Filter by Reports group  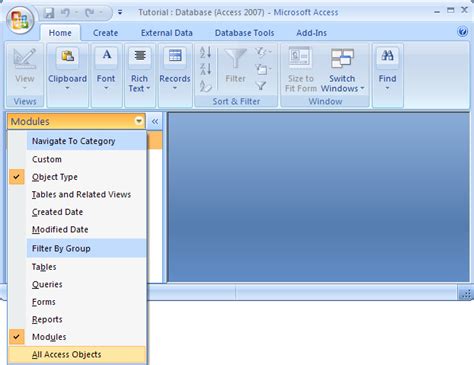pyautogui.click(x=77, y=319)
